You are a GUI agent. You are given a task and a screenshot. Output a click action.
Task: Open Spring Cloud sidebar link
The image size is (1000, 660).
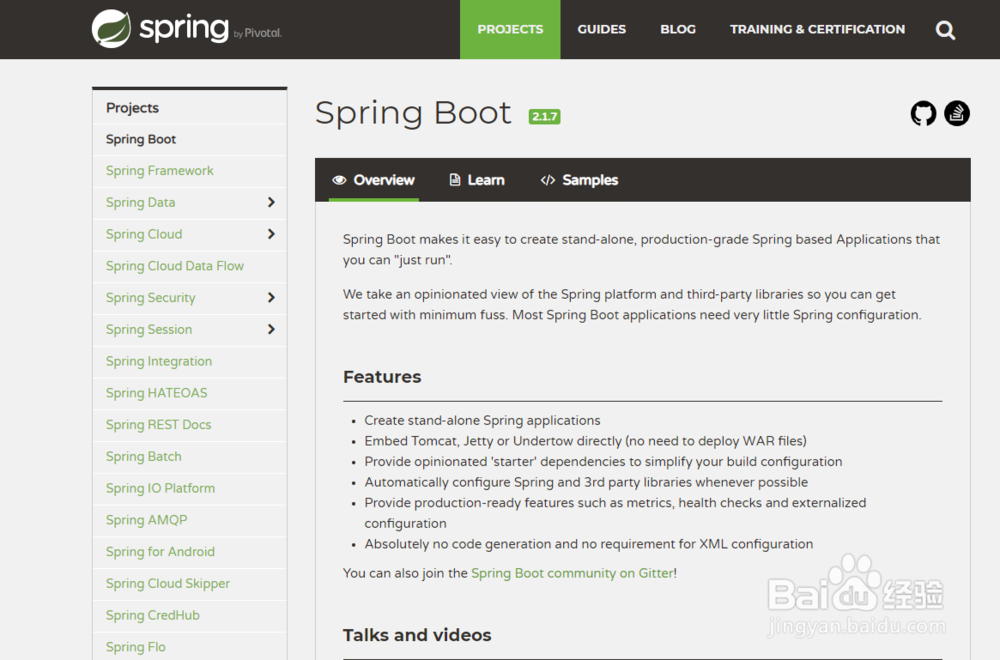click(x=144, y=234)
